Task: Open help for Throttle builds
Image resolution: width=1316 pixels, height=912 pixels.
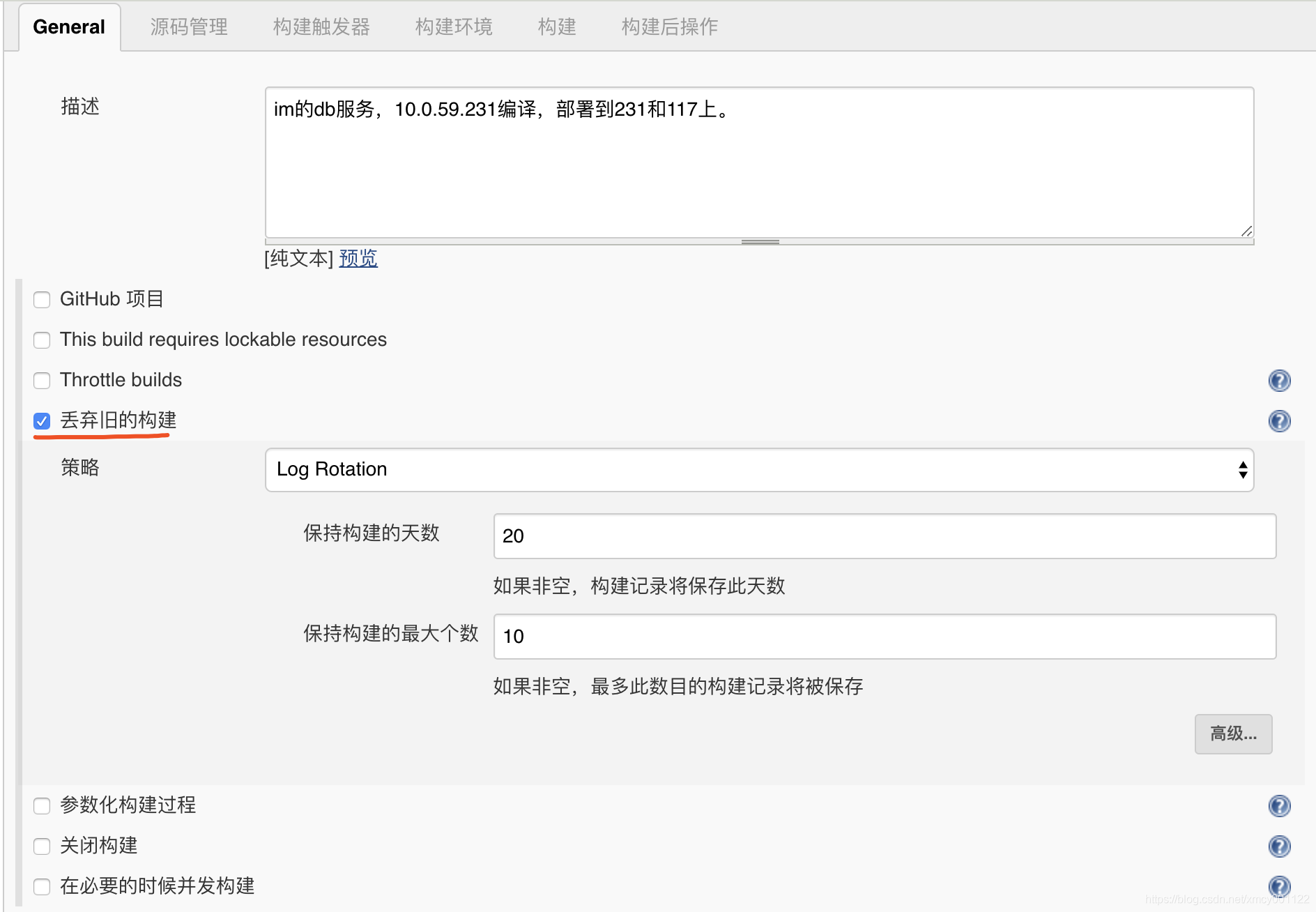Action: (1279, 381)
